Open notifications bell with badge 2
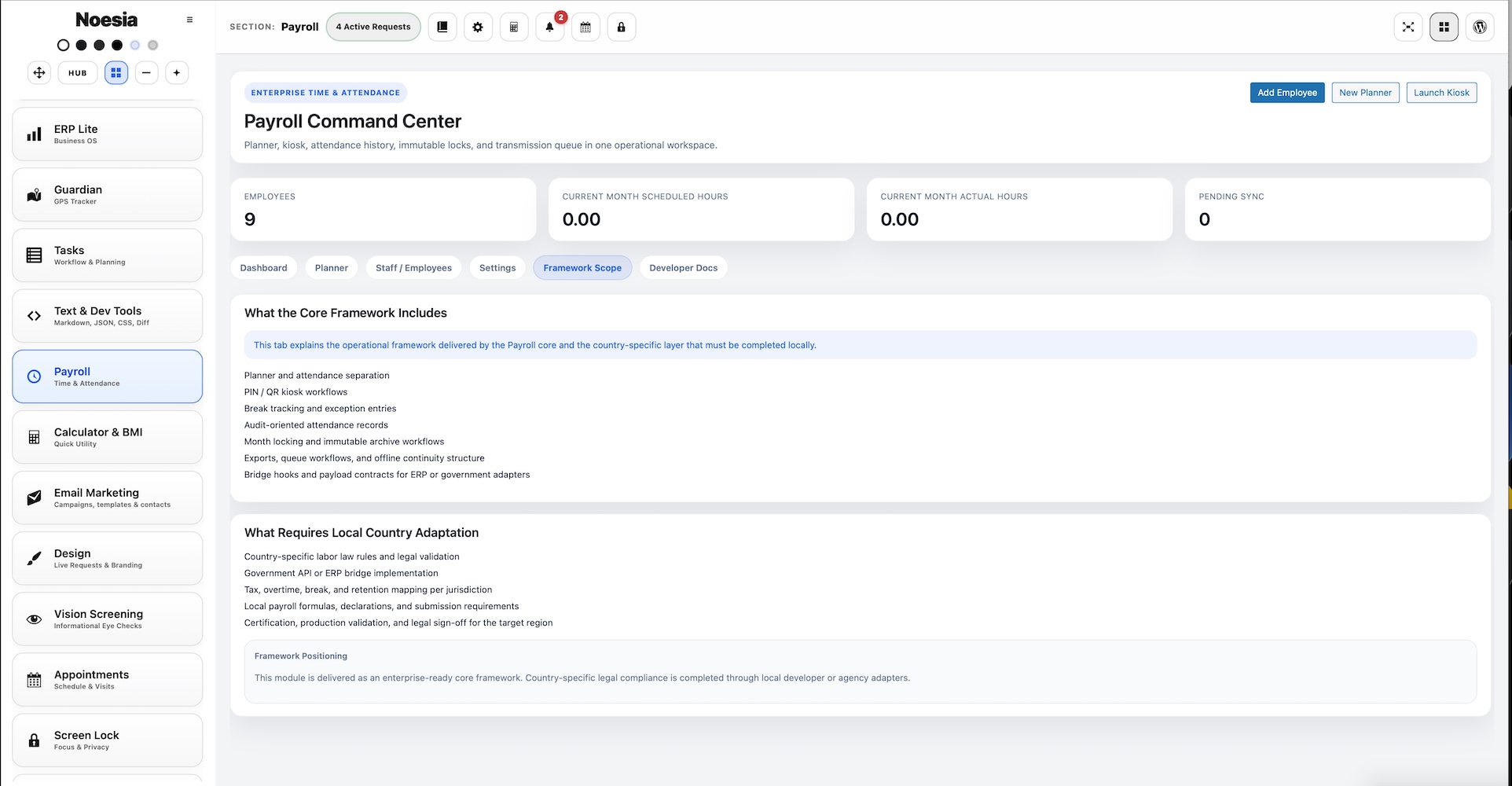Viewport: 1512px width, 786px height. point(550,27)
